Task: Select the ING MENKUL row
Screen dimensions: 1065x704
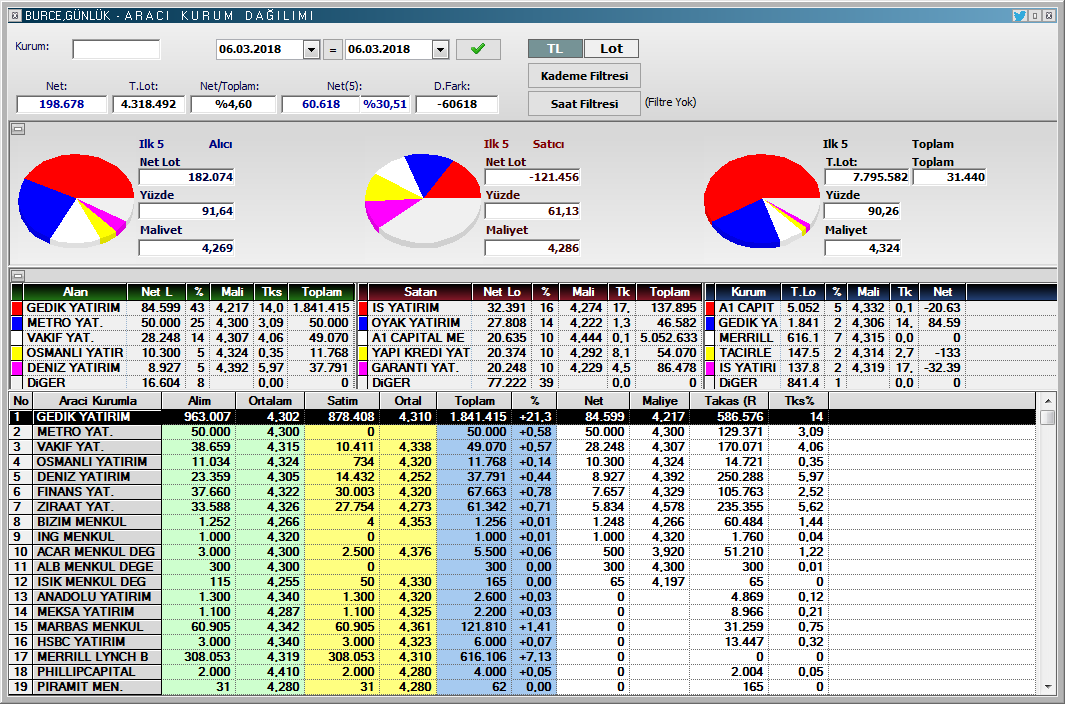Action: click(521, 536)
